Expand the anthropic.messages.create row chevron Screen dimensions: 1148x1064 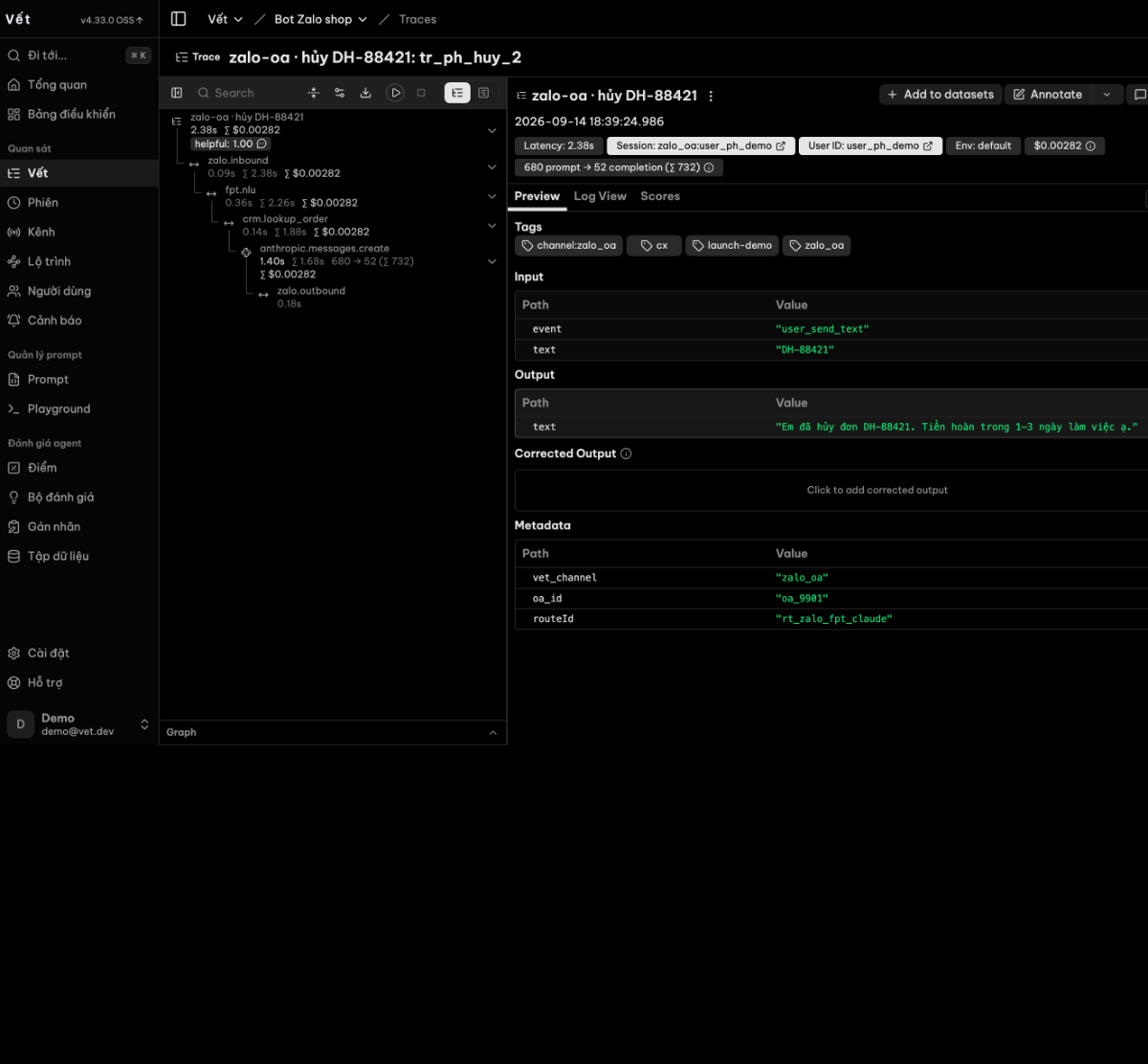pyautogui.click(x=492, y=261)
